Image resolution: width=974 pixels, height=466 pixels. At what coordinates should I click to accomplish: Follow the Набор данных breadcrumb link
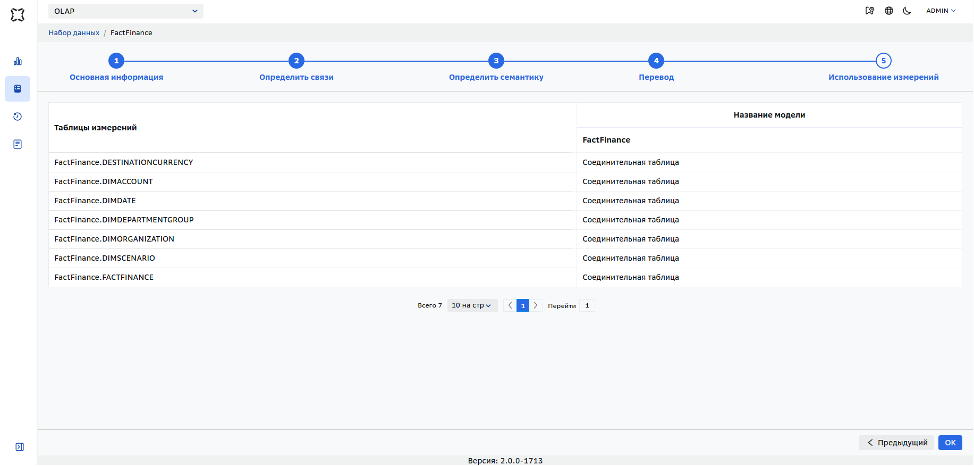pyautogui.click(x=74, y=32)
